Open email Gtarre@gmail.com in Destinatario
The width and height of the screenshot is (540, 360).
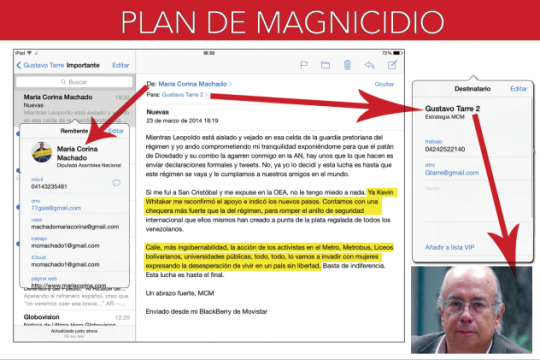[x=452, y=173]
